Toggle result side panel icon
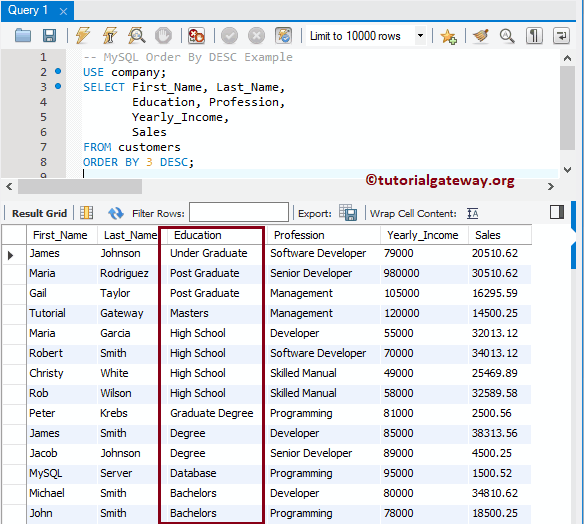584x524 pixels. [x=557, y=212]
